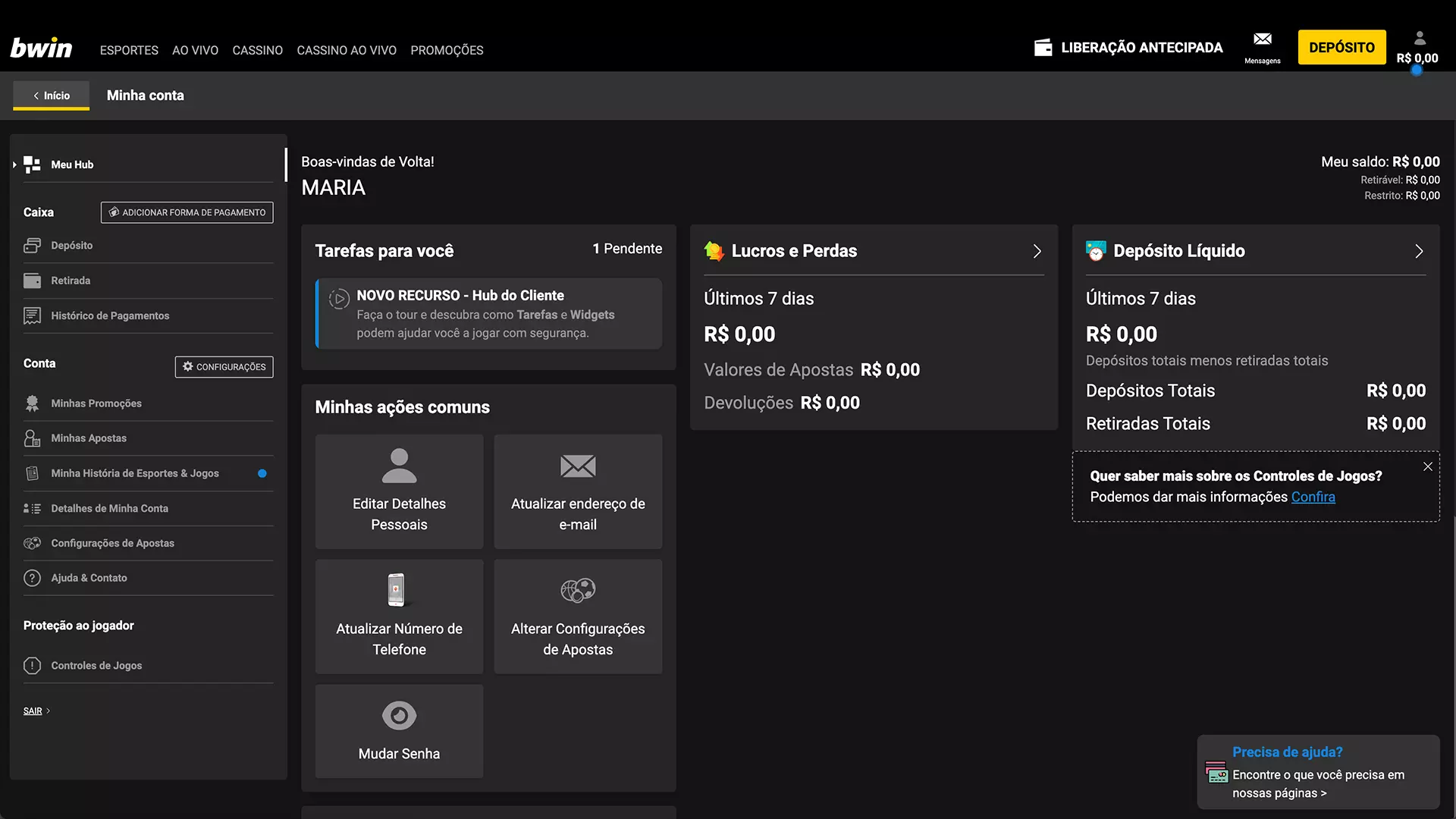Click the envelope icon in Atualizar endereço tile

coord(578,466)
